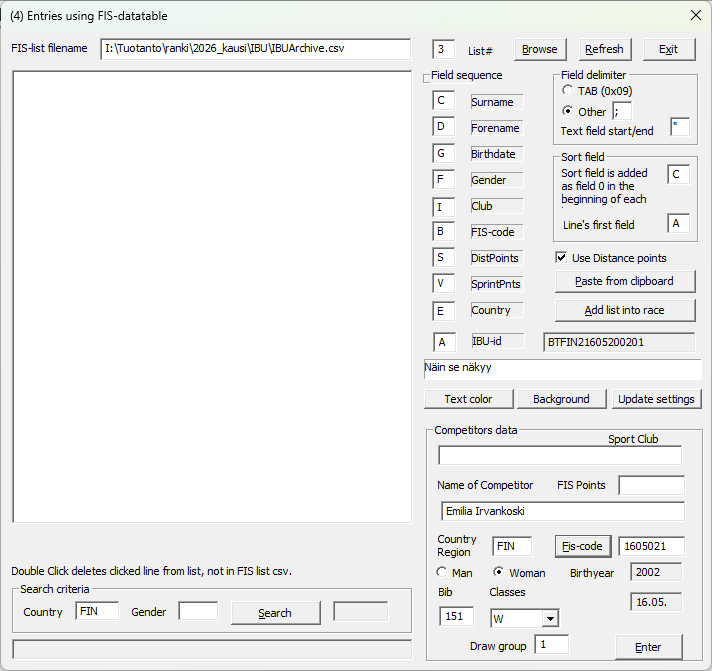This screenshot has width=712, height=671.
Task: Click the FIS-list filename field
Action: (255, 49)
